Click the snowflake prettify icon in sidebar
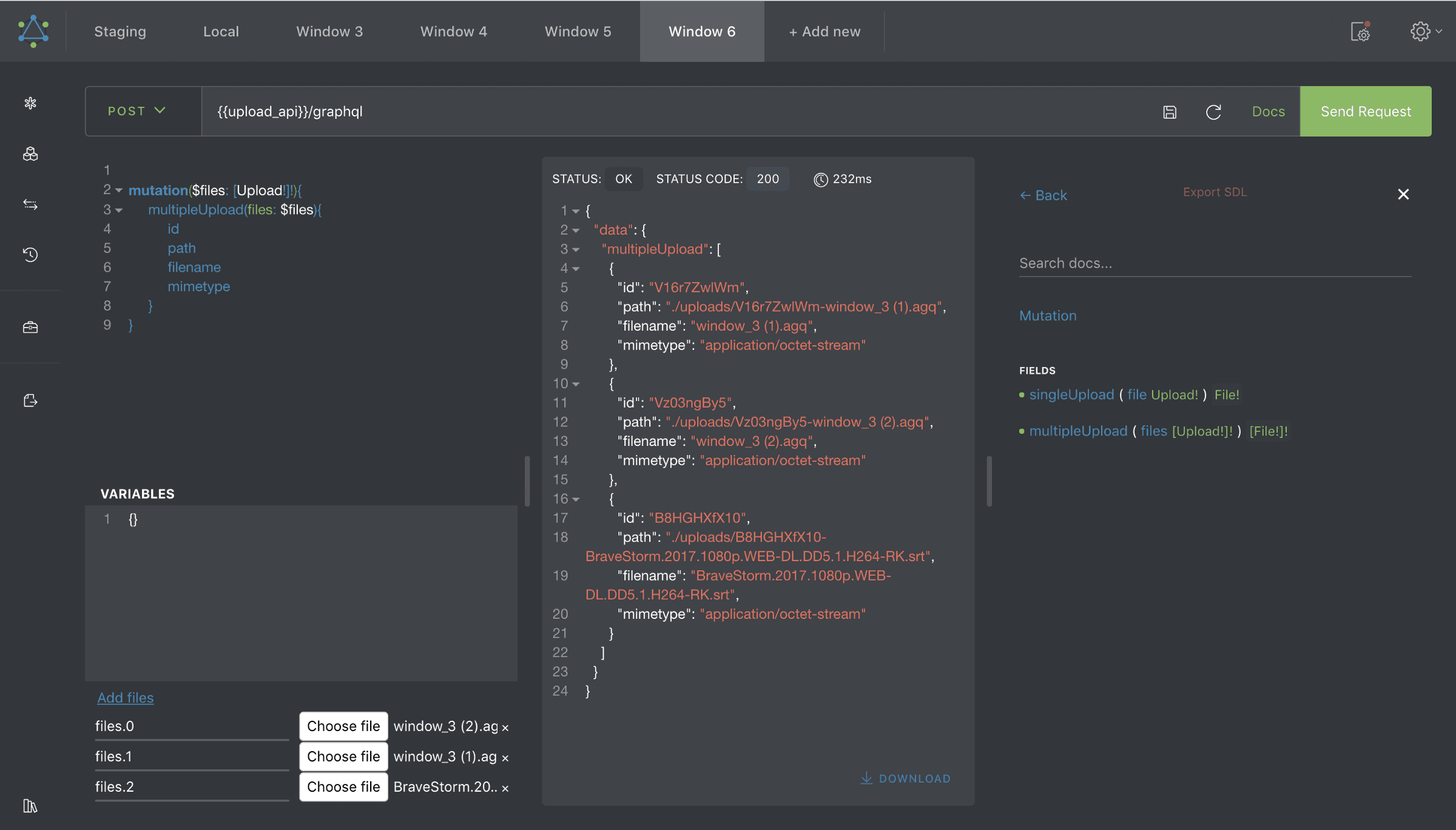Screen dimensions: 1456x830 [x=30, y=103]
